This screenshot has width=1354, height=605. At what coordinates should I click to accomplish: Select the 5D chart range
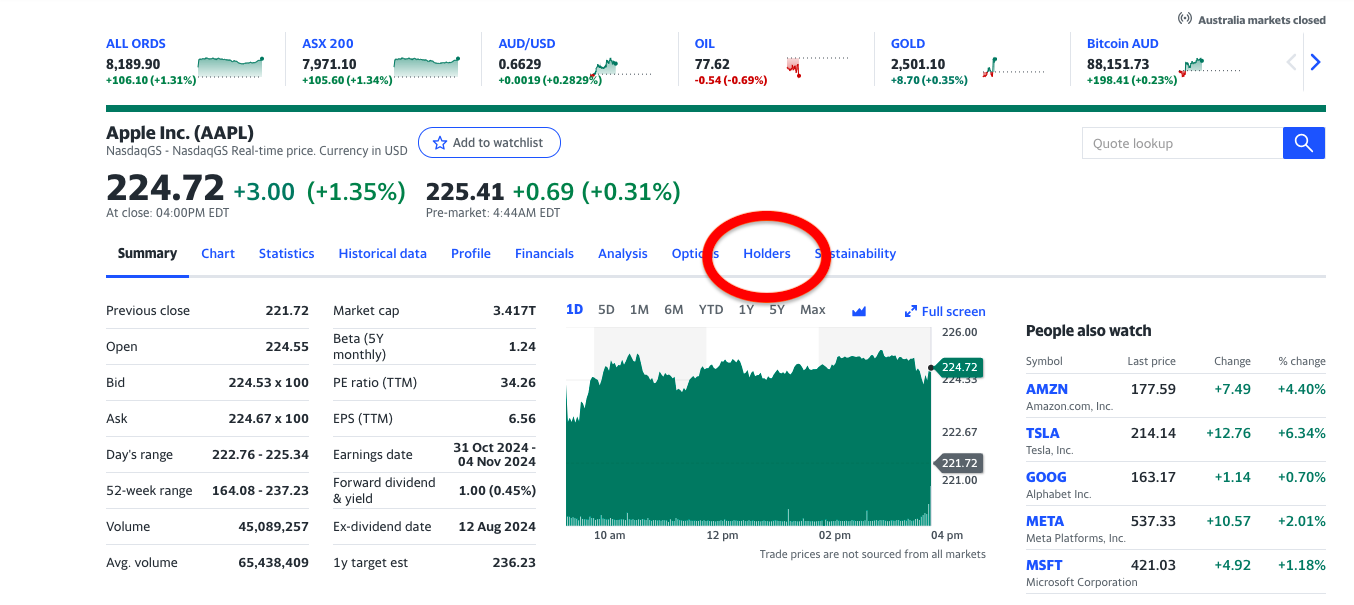click(606, 310)
